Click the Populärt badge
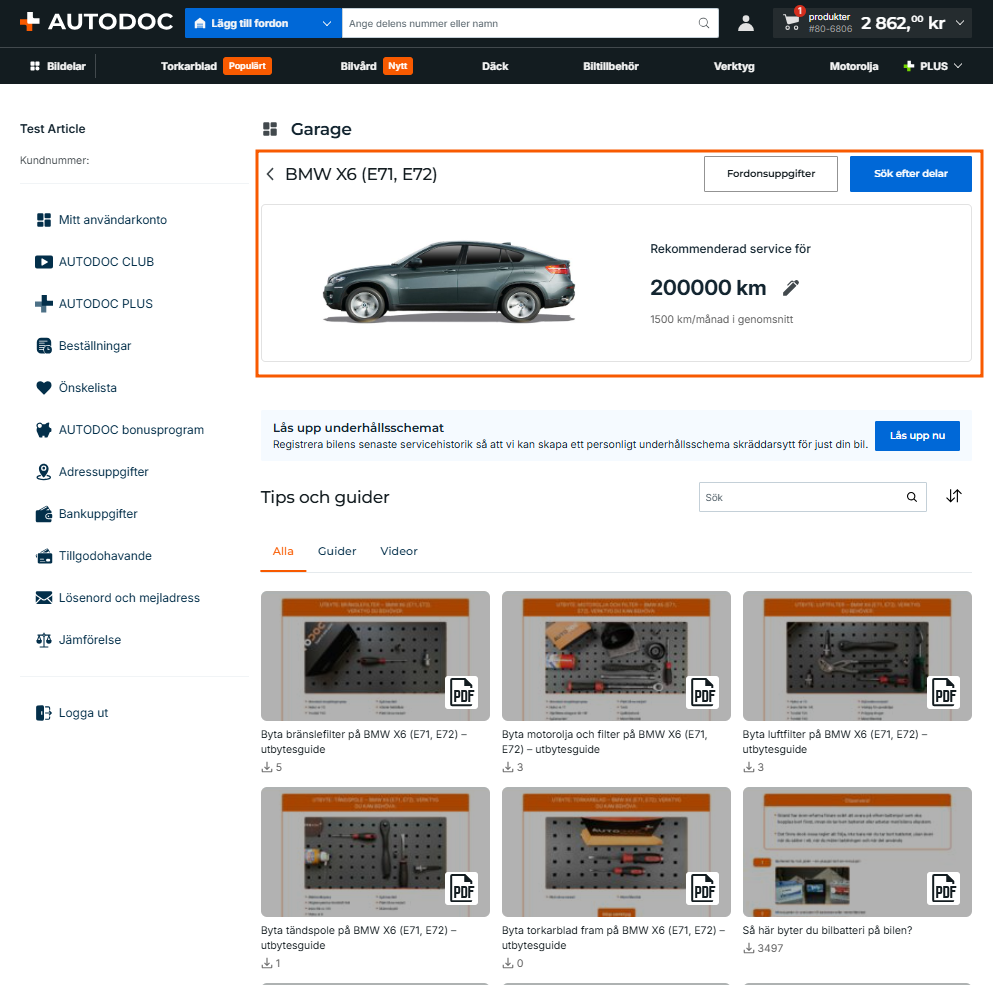 (247, 66)
